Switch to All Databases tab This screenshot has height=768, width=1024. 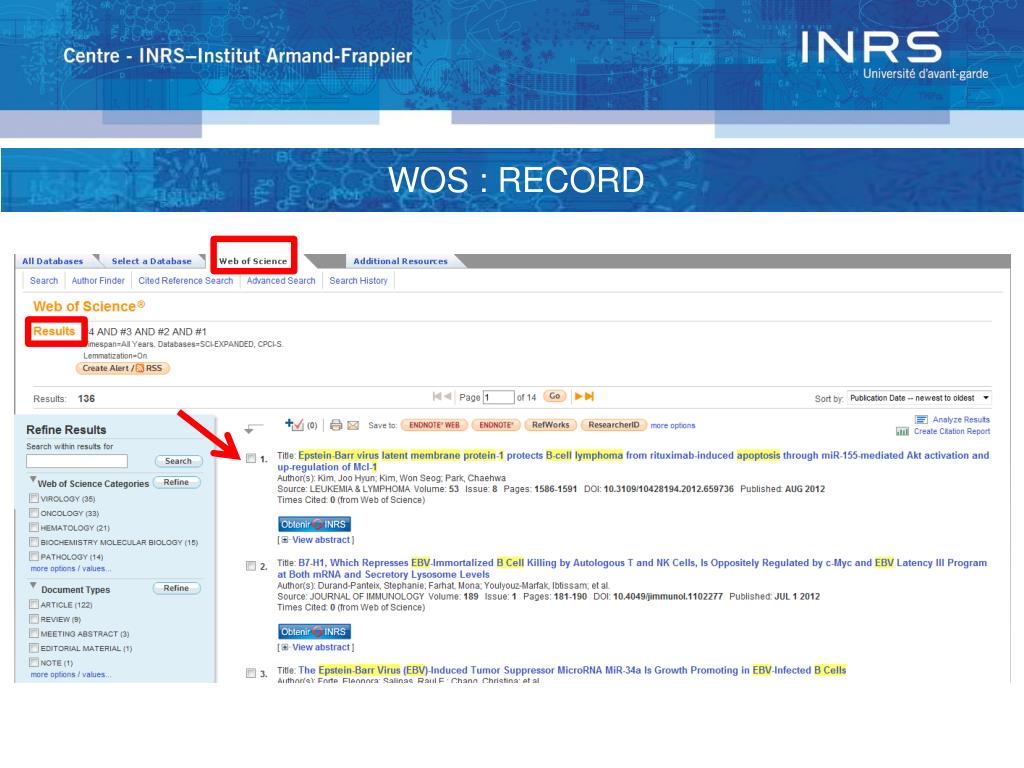pos(53,261)
